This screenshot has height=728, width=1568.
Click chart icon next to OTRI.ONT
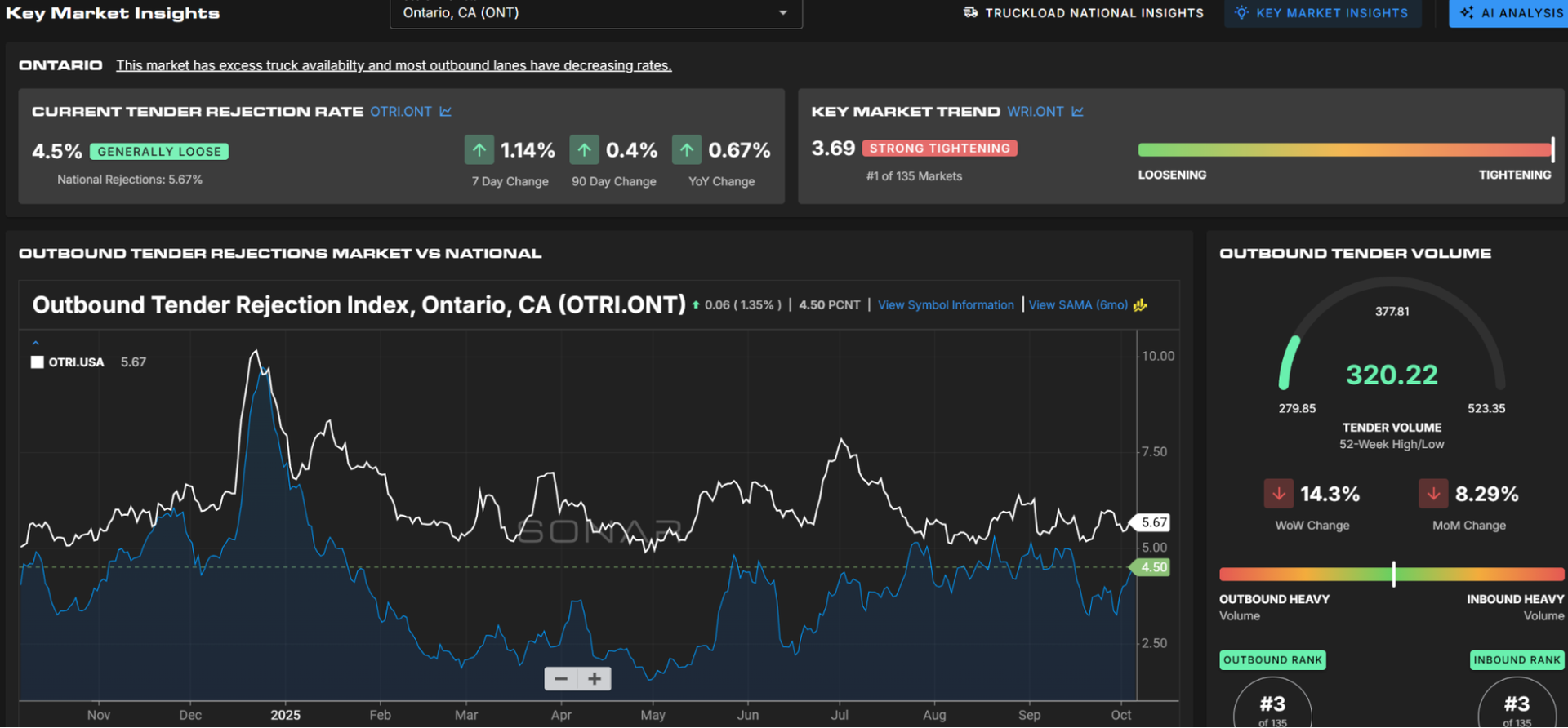[445, 112]
